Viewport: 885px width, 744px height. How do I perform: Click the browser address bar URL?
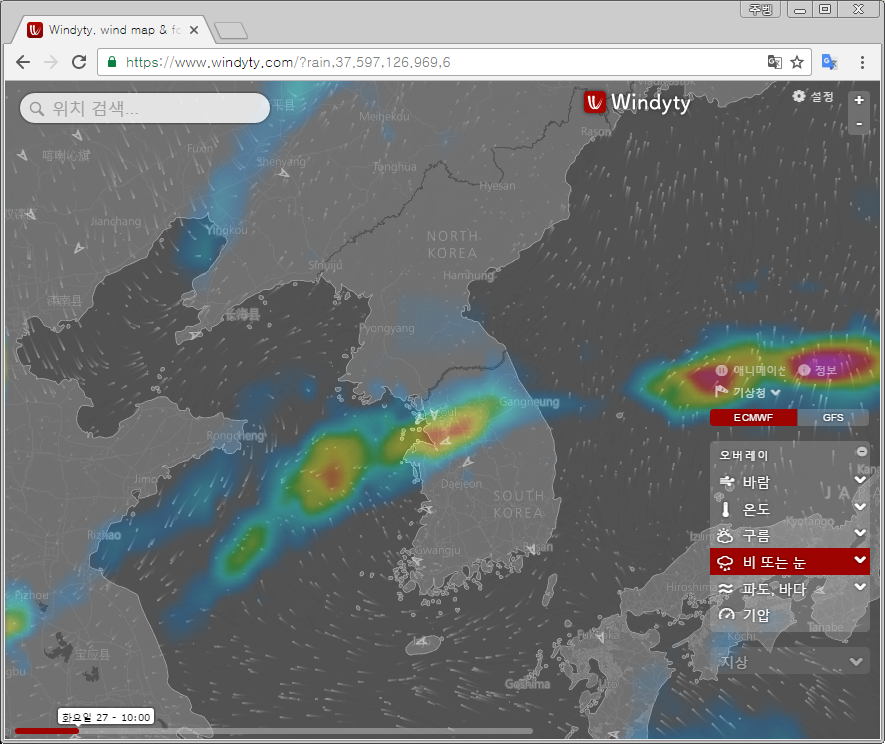[288, 62]
